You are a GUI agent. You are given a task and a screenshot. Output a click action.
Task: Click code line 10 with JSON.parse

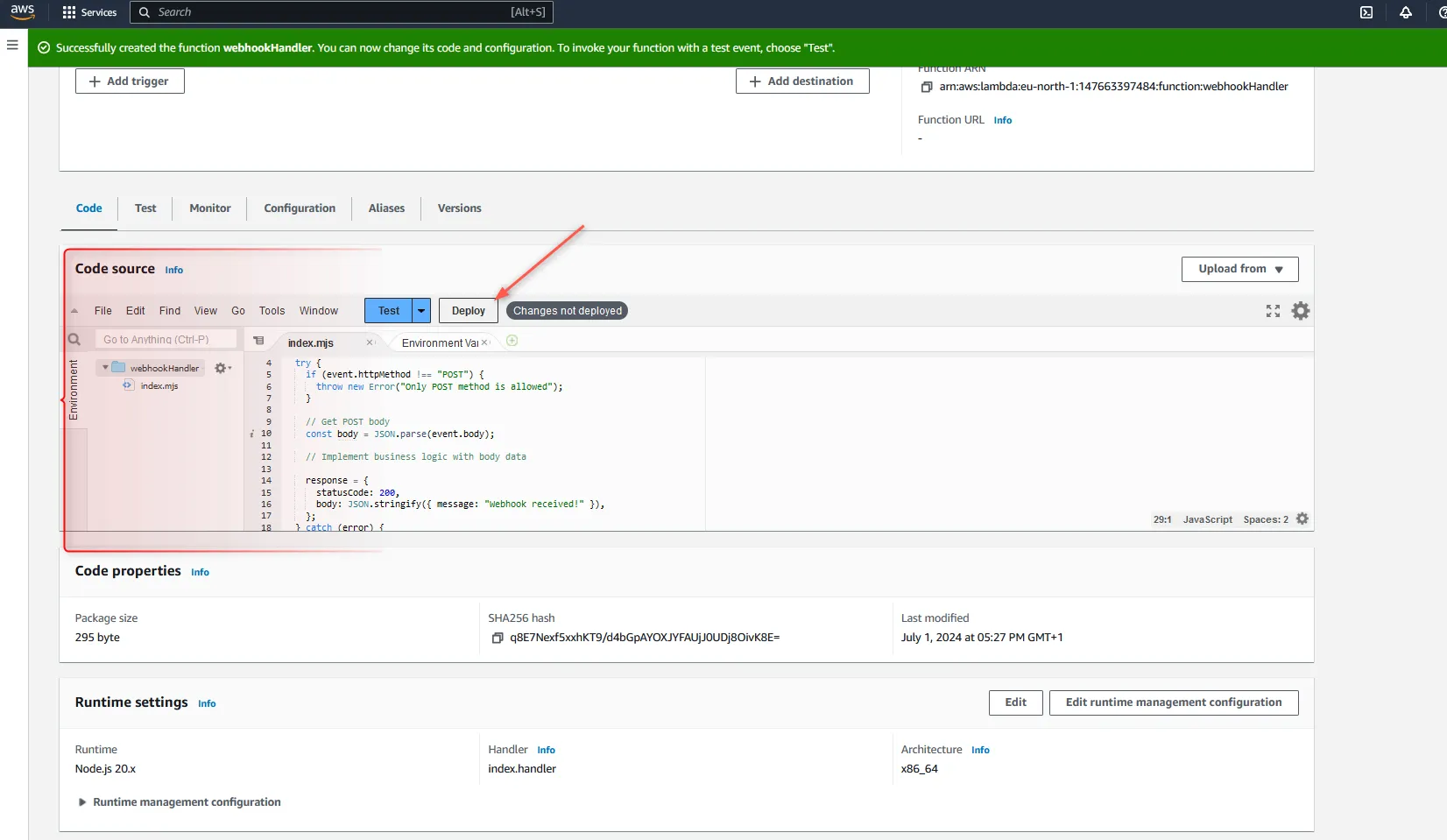[x=400, y=434]
